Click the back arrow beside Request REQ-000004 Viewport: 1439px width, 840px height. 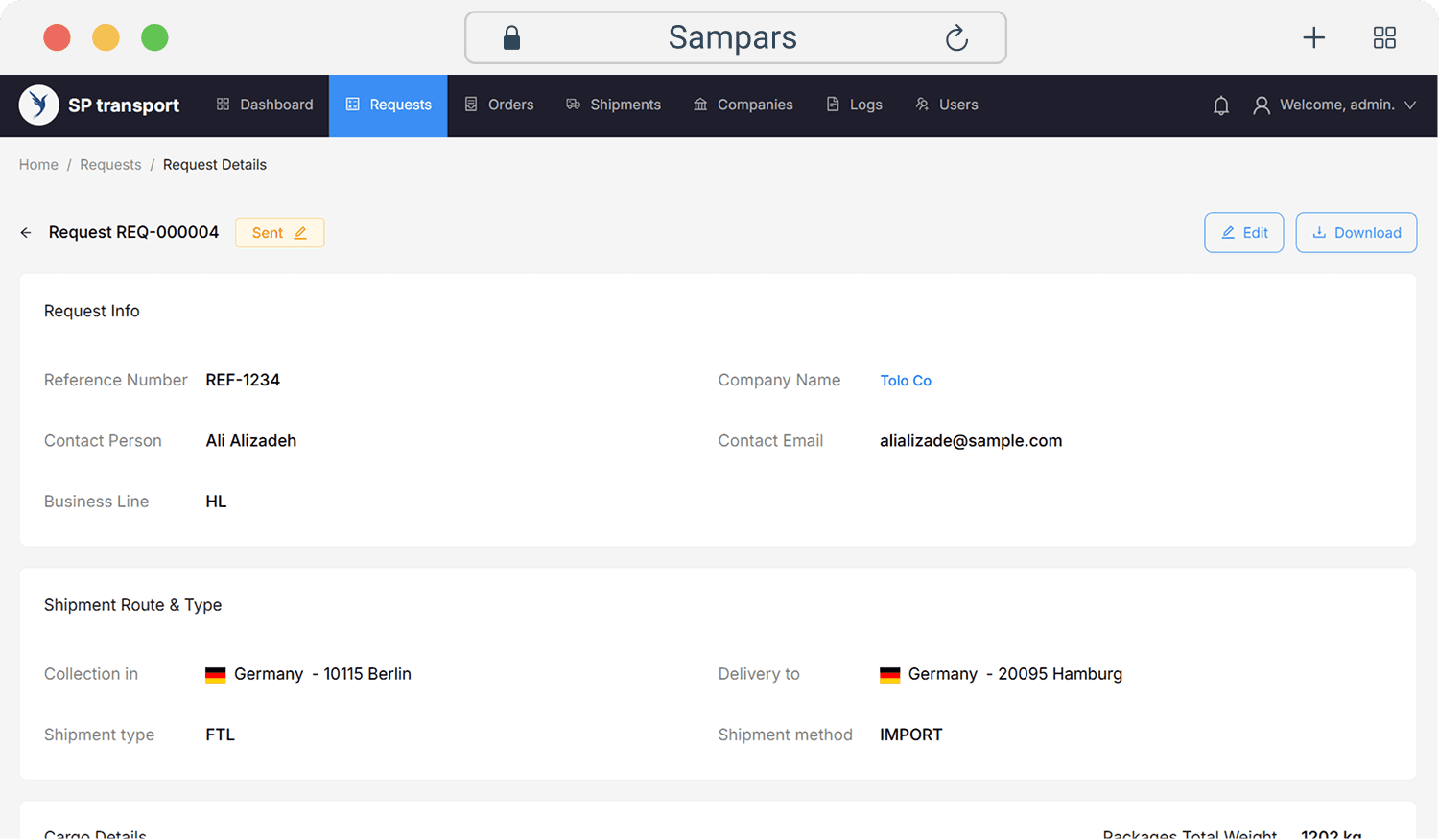26,233
